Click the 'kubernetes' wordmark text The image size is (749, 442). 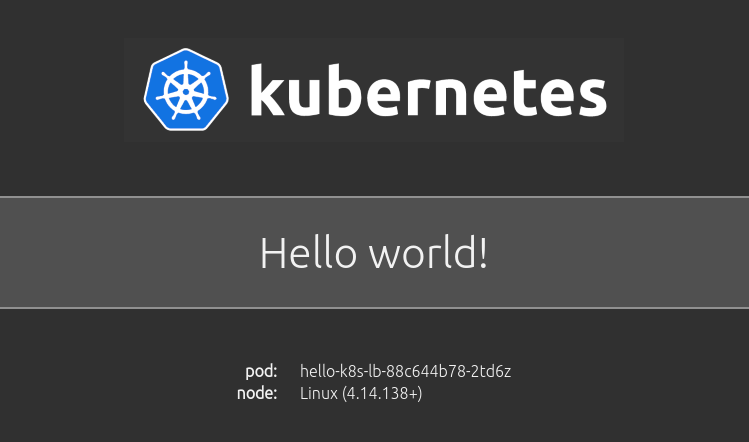[x=428, y=90]
